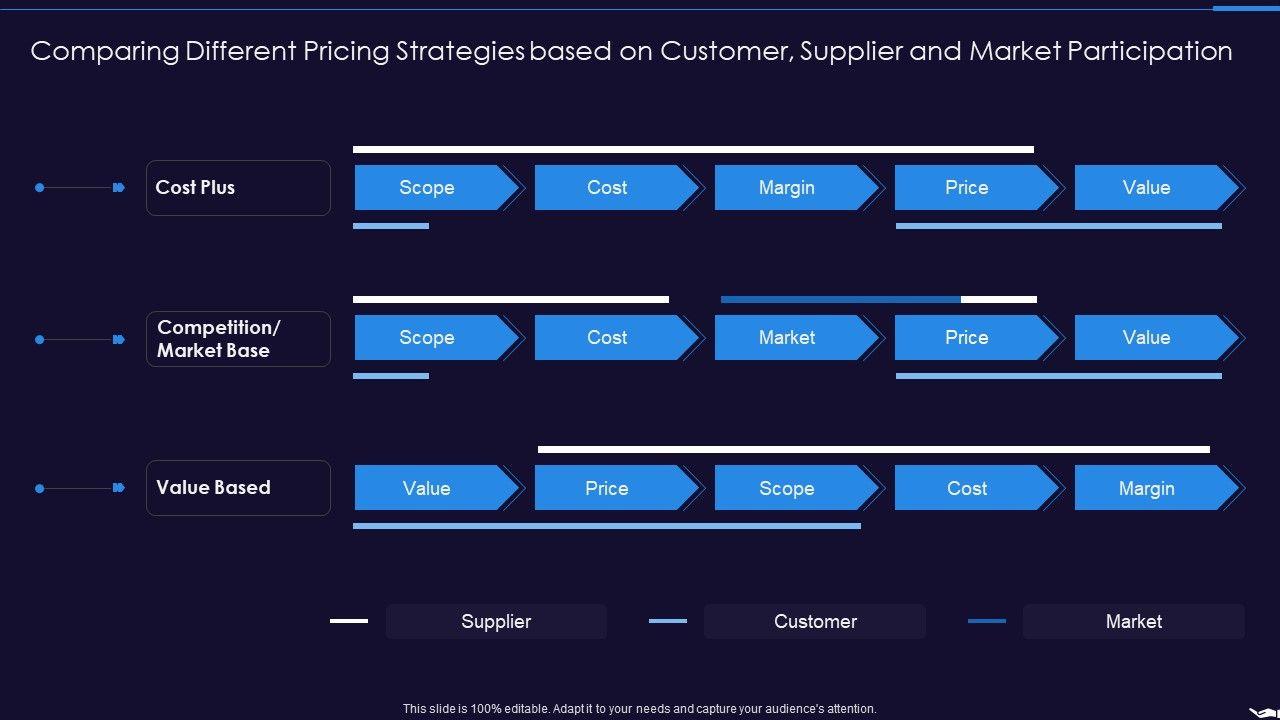This screenshot has width=1280, height=720.
Task: Click the Scope arrow in the Value Based row
Action: click(x=787, y=488)
